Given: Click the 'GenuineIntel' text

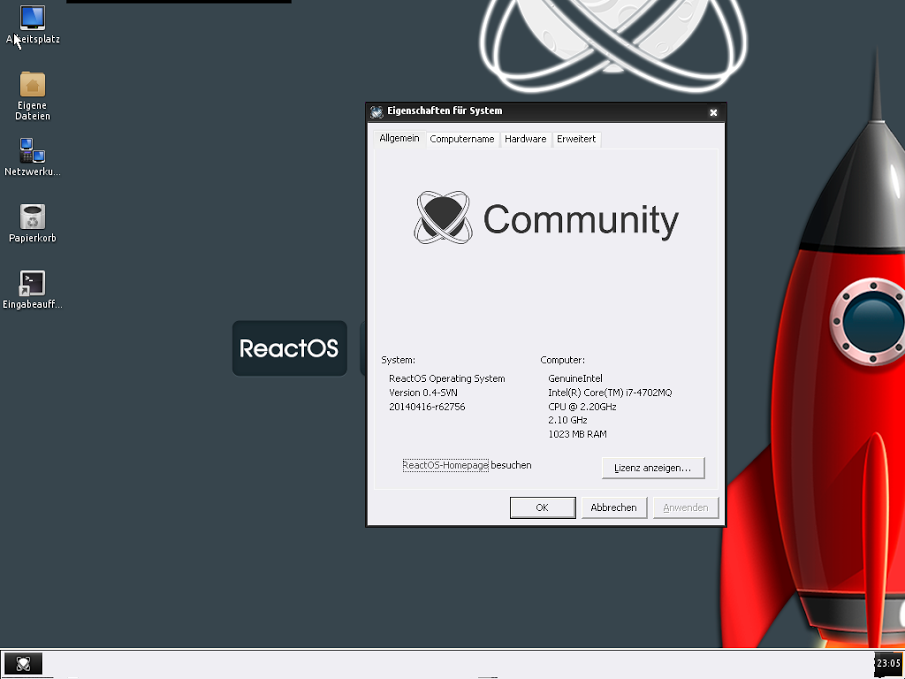Looking at the screenshot, I should pos(575,379).
